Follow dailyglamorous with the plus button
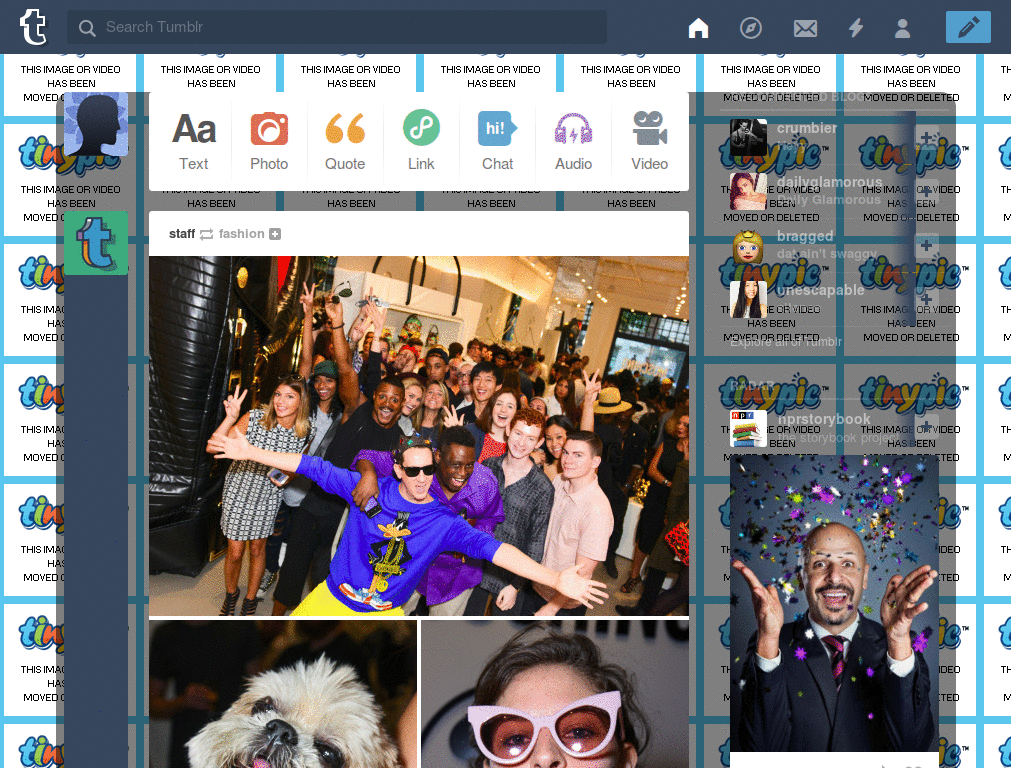Viewport: 1024px width, 768px height. (x=926, y=191)
